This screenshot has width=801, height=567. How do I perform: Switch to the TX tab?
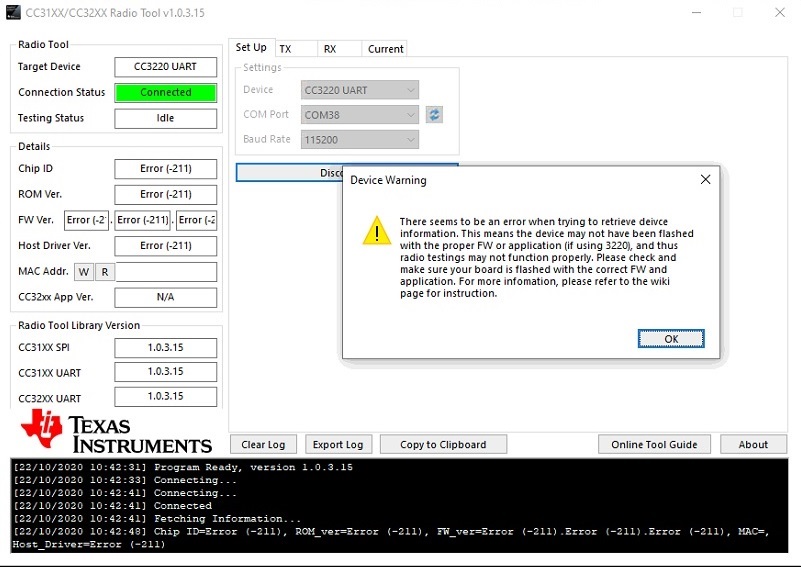pos(296,49)
